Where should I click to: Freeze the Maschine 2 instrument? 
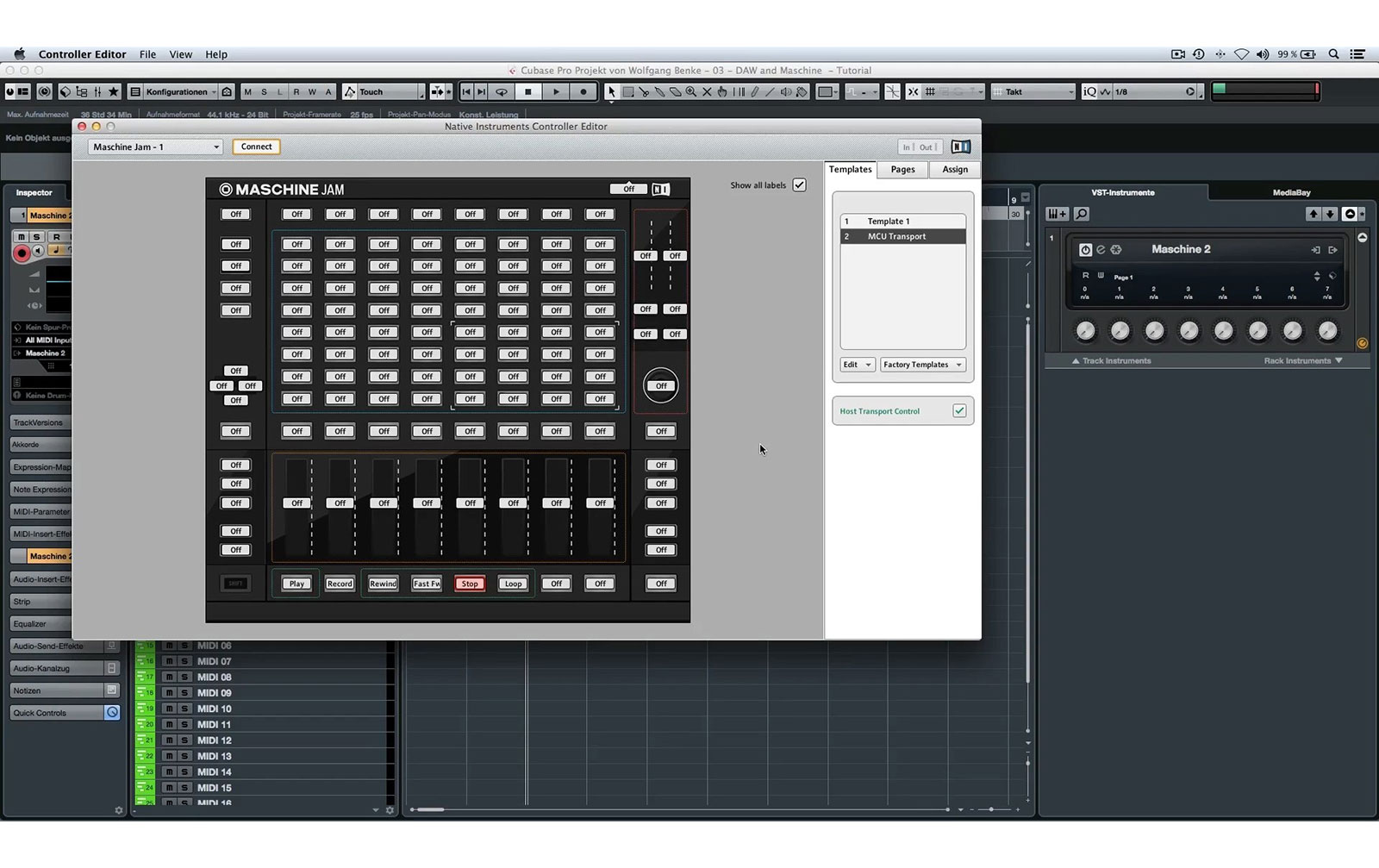pyautogui.click(x=1116, y=250)
